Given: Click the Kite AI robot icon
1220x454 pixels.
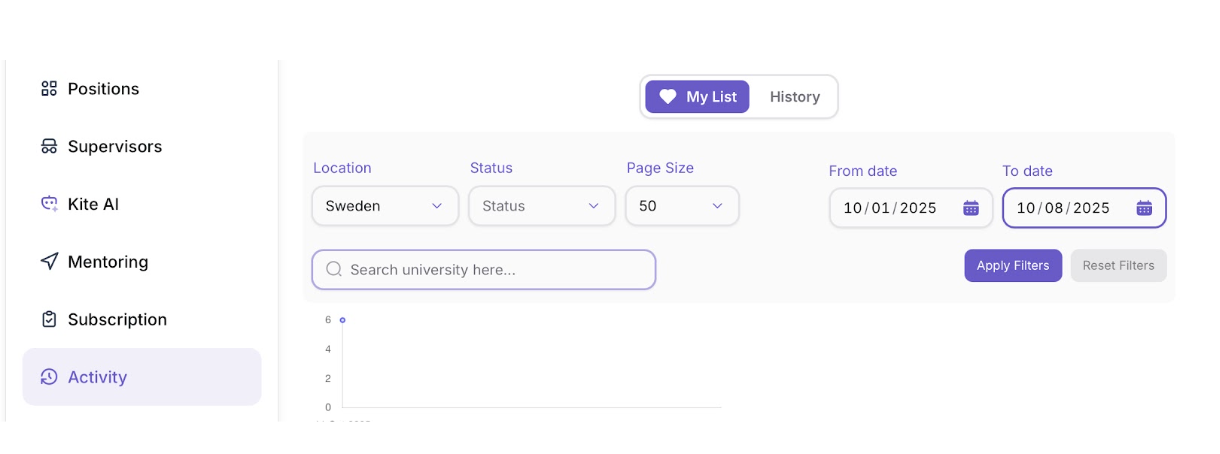Looking at the screenshot, I should tap(49, 204).
